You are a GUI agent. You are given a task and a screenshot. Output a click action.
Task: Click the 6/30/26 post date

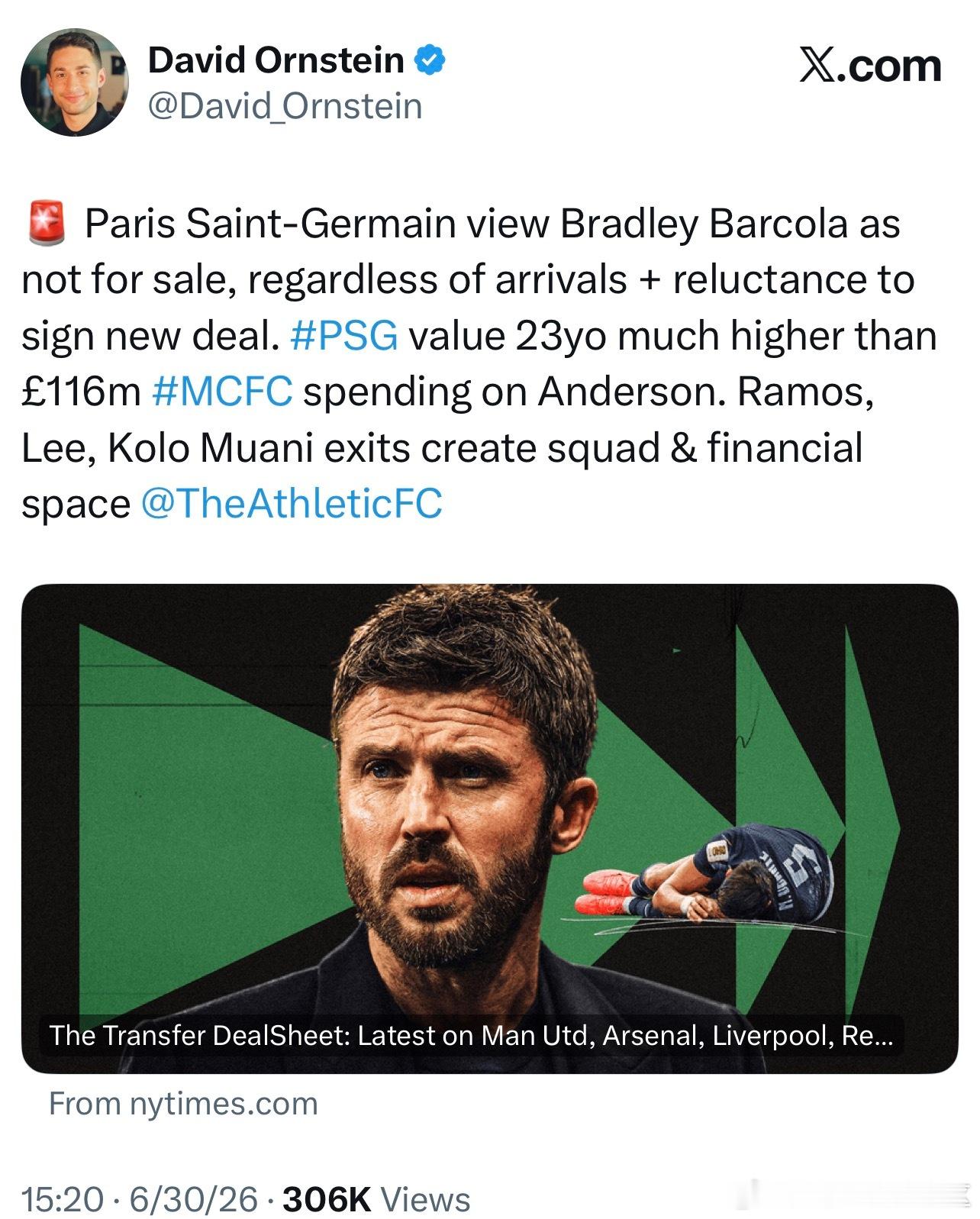click(194, 1199)
